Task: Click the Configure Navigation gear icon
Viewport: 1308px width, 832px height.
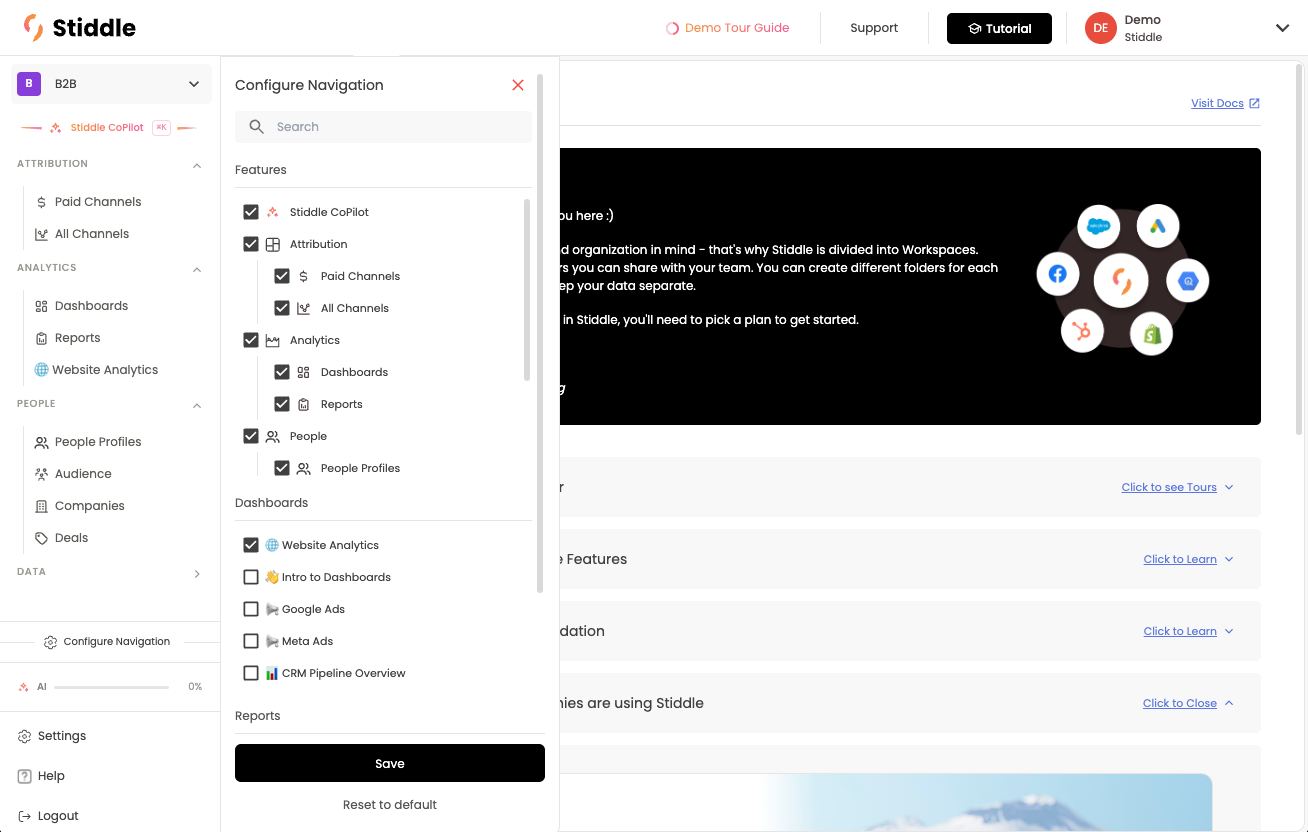Action: tap(50, 642)
